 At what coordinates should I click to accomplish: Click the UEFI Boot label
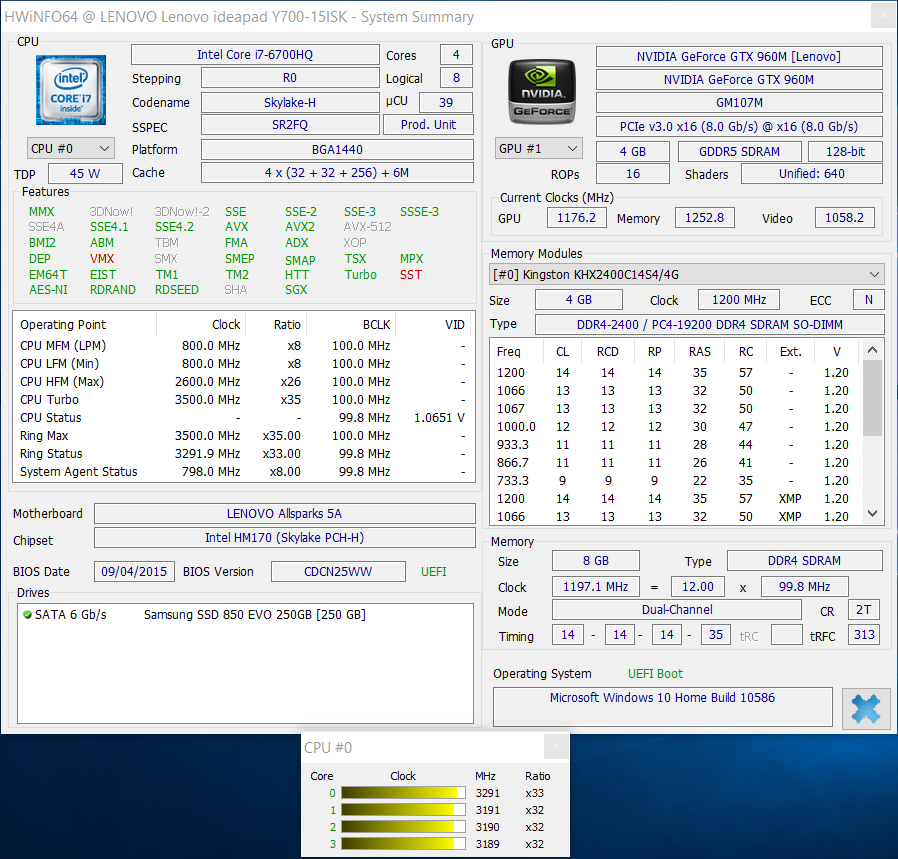[x=655, y=674]
